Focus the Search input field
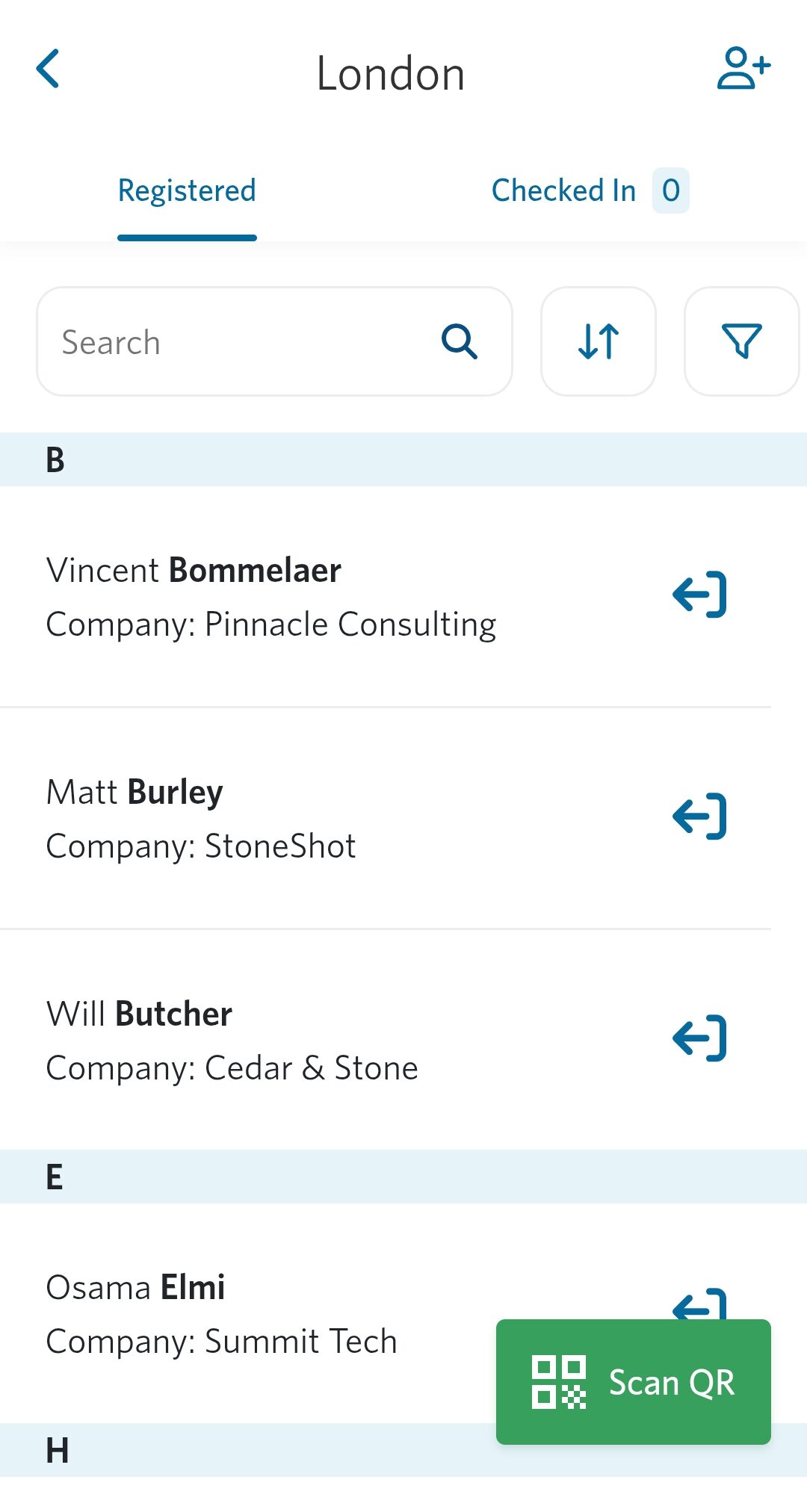 pos(239,341)
